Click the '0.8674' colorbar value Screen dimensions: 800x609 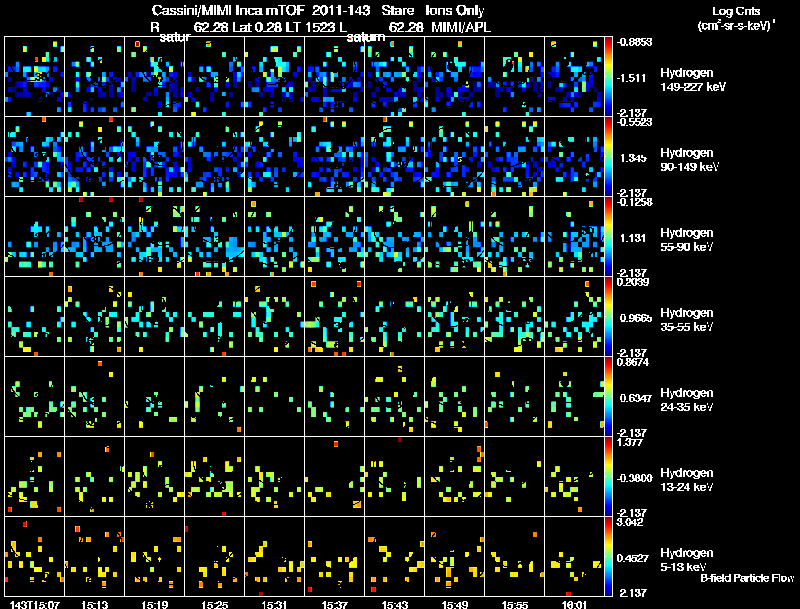pyautogui.click(x=633, y=362)
